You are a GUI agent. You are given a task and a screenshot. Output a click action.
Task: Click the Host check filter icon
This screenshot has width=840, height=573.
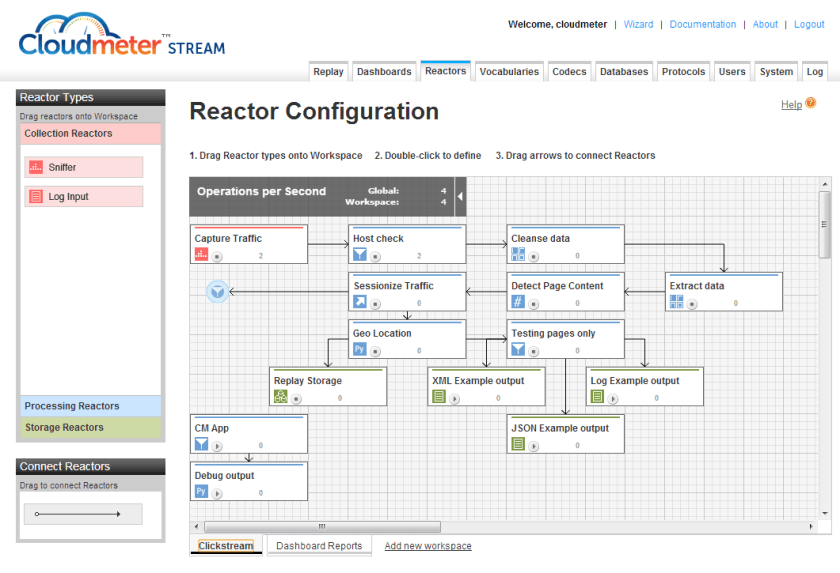tap(360, 255)
